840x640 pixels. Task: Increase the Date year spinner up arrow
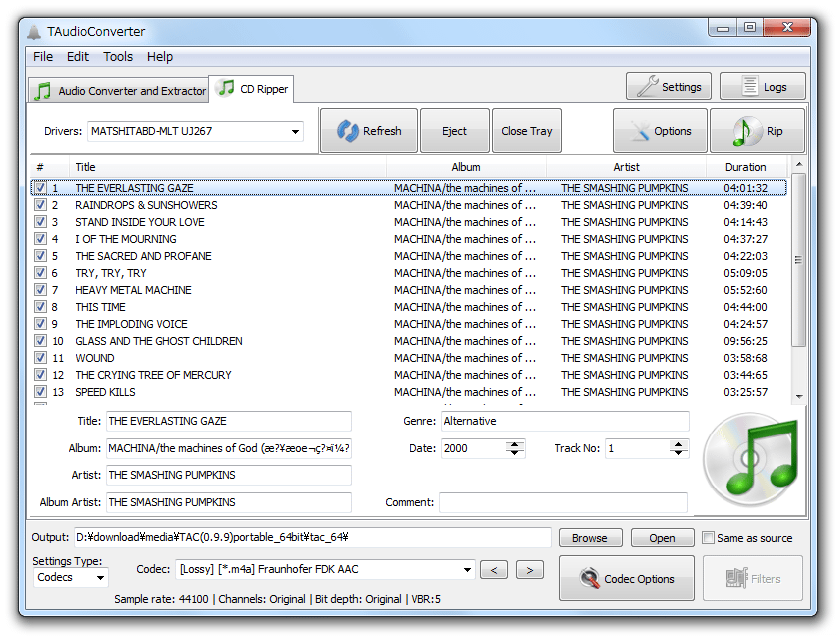coord(514,444)
